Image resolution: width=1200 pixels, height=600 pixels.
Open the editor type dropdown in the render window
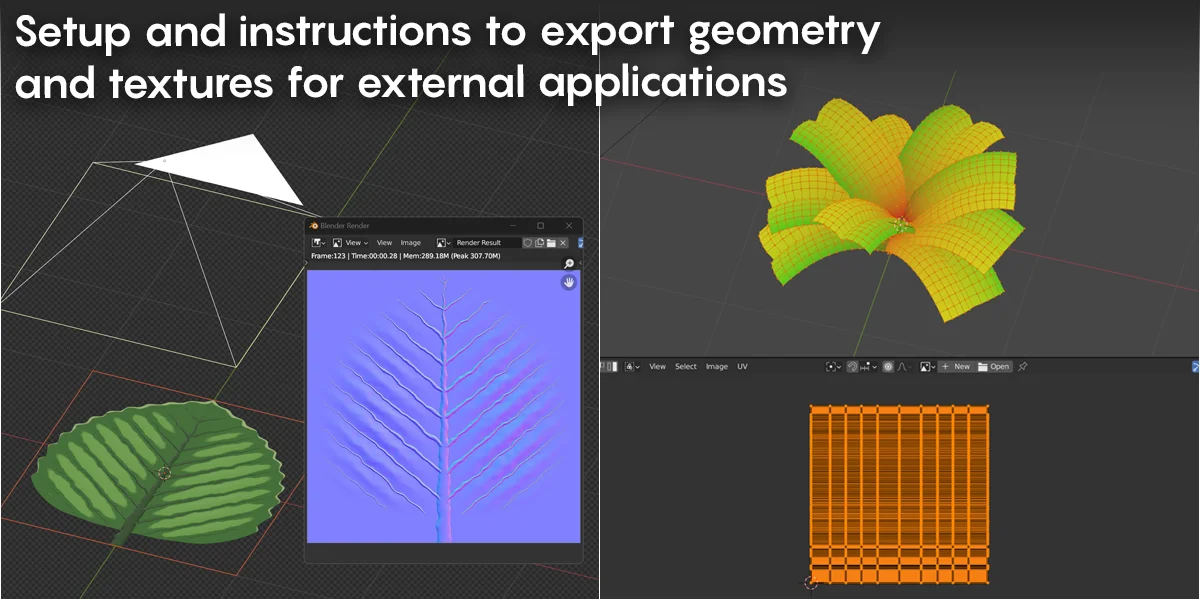pyautogui.click(x=318, y=243)
